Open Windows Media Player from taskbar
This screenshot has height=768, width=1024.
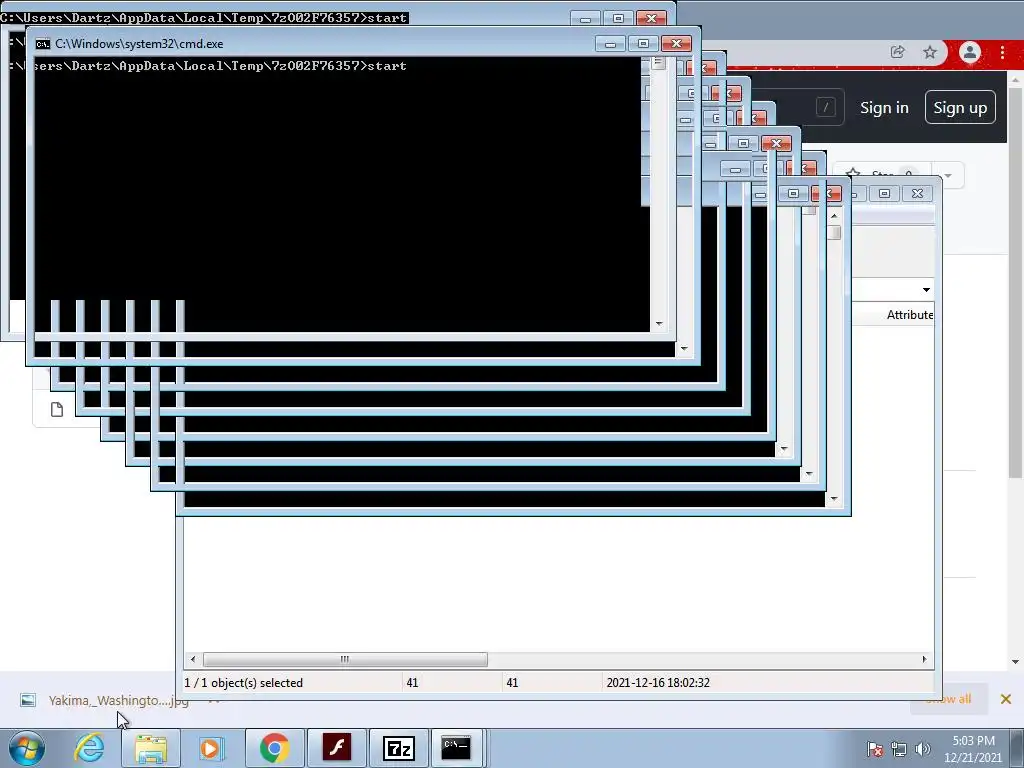(x=211, y=748)
